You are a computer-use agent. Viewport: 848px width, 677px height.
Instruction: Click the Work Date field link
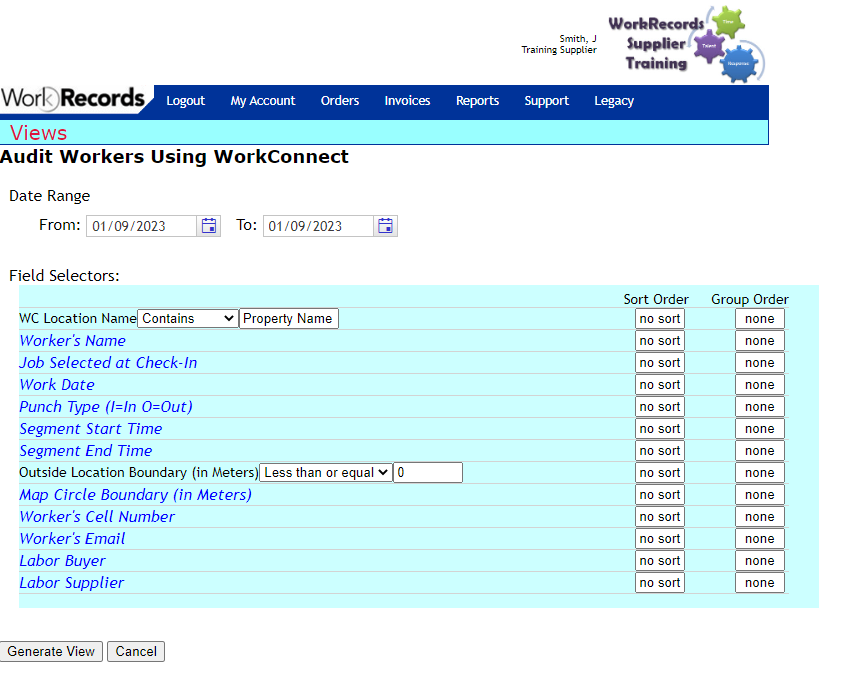click(x=57, y=385)
